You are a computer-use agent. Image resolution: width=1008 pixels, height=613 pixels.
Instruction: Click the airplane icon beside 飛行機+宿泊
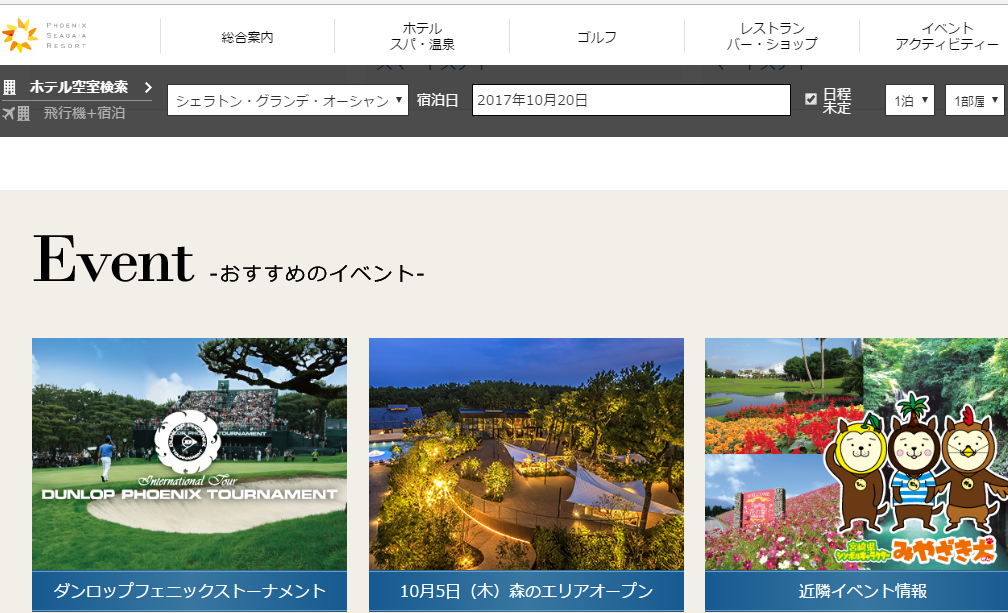point(8,114)
